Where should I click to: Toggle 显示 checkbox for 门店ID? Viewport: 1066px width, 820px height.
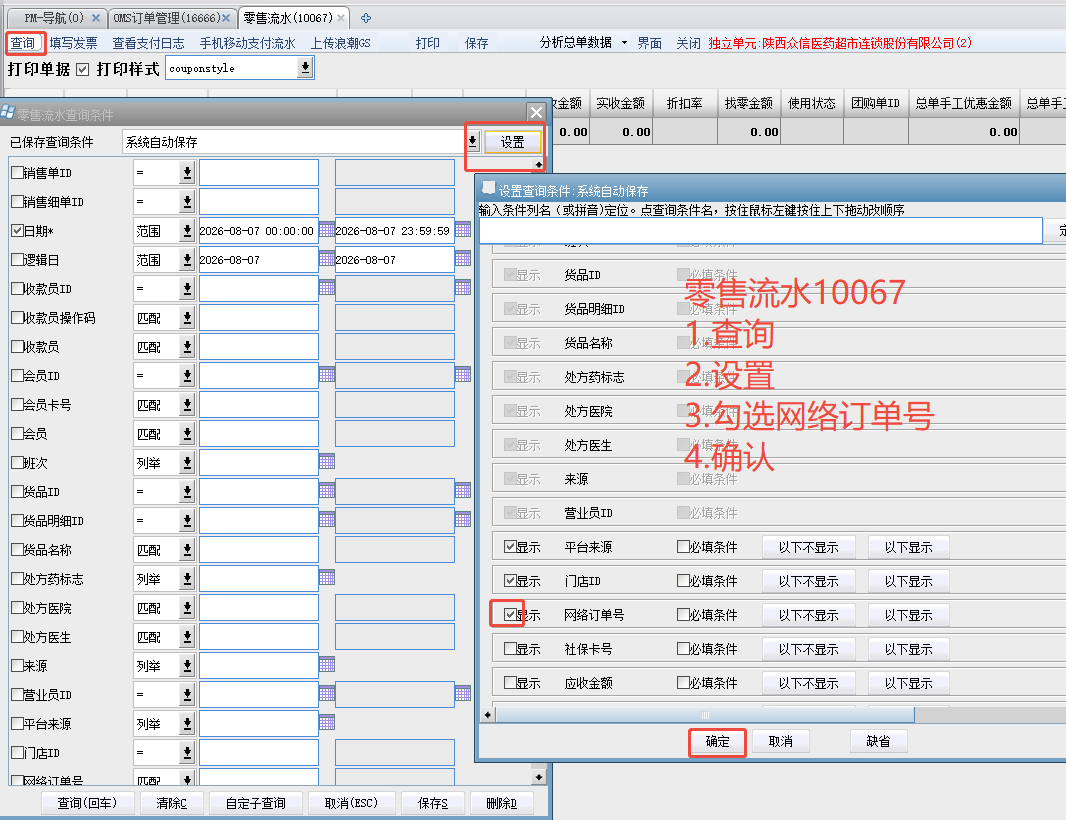point(510,581)
